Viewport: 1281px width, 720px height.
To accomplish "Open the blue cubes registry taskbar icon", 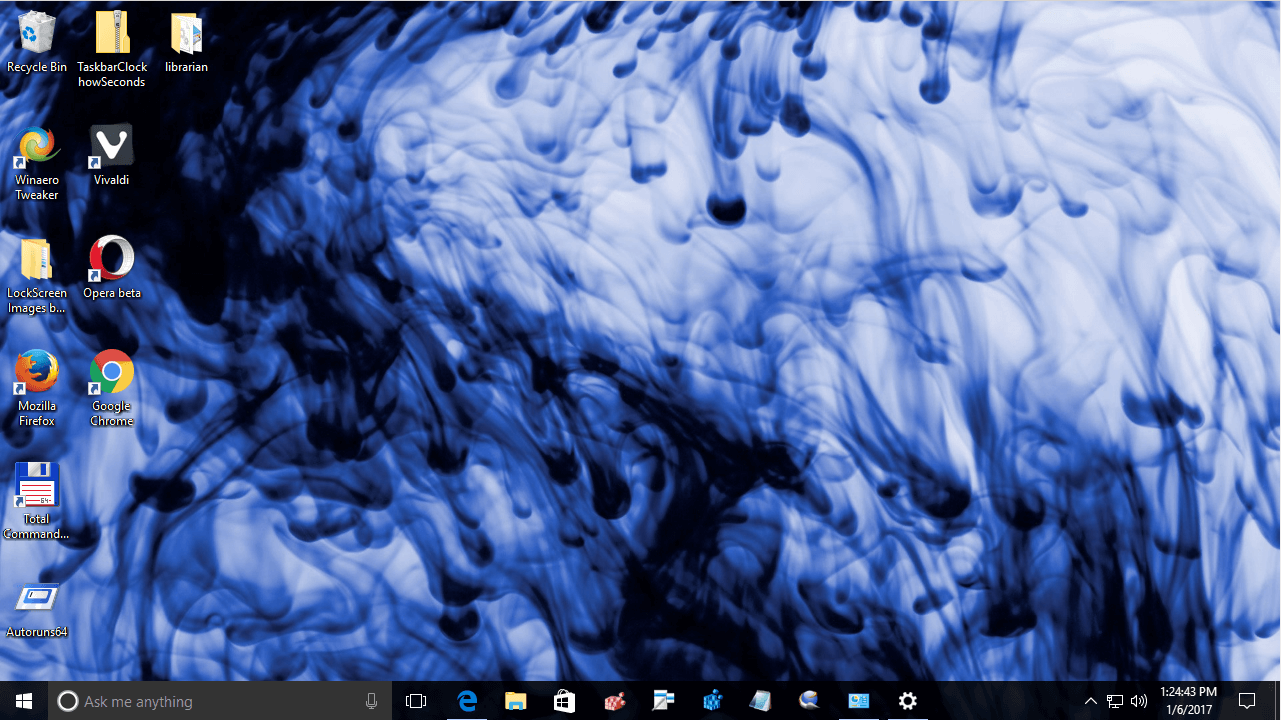I will (x=711, y=701).
